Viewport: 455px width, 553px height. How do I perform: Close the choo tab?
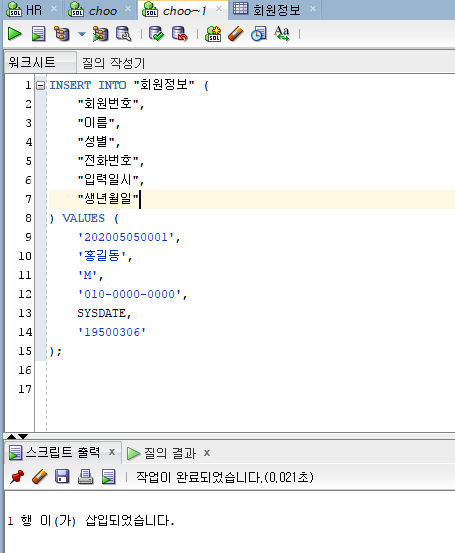click(x=128, y=9)
